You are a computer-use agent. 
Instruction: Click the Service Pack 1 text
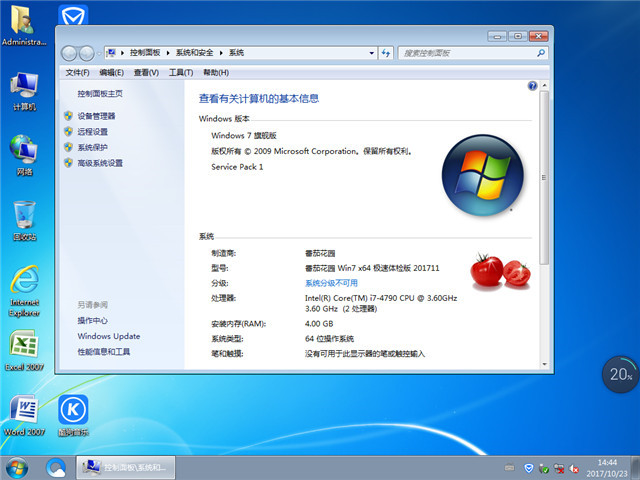(237, 167)
